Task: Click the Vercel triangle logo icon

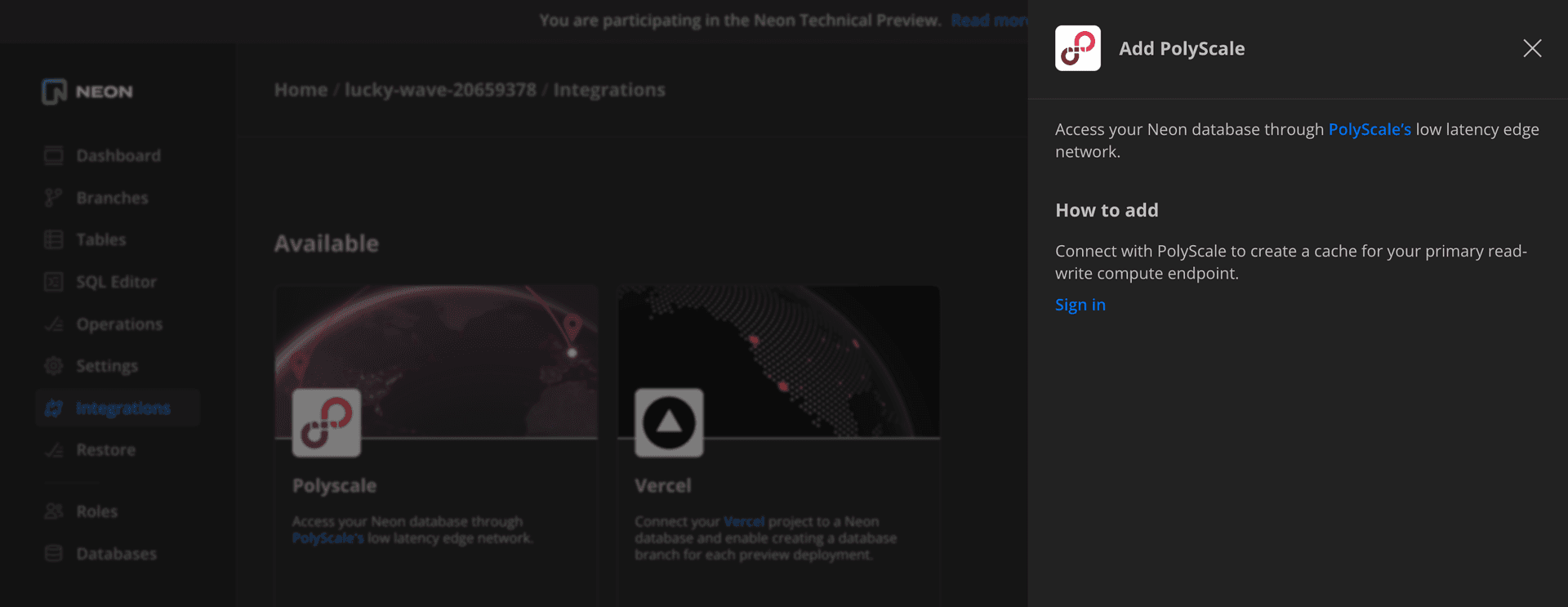Action: tap(669, 422)
